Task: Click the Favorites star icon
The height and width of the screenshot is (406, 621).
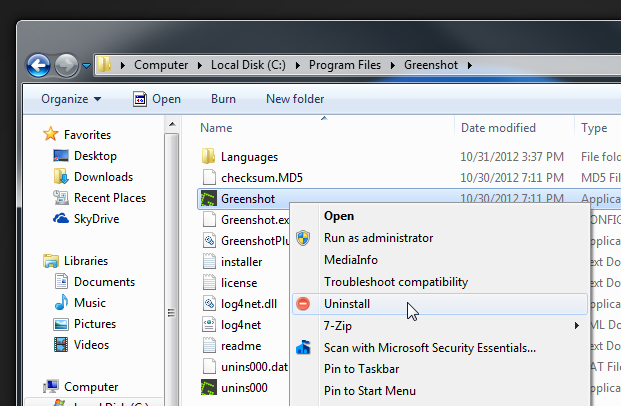Action: [51, 134]
